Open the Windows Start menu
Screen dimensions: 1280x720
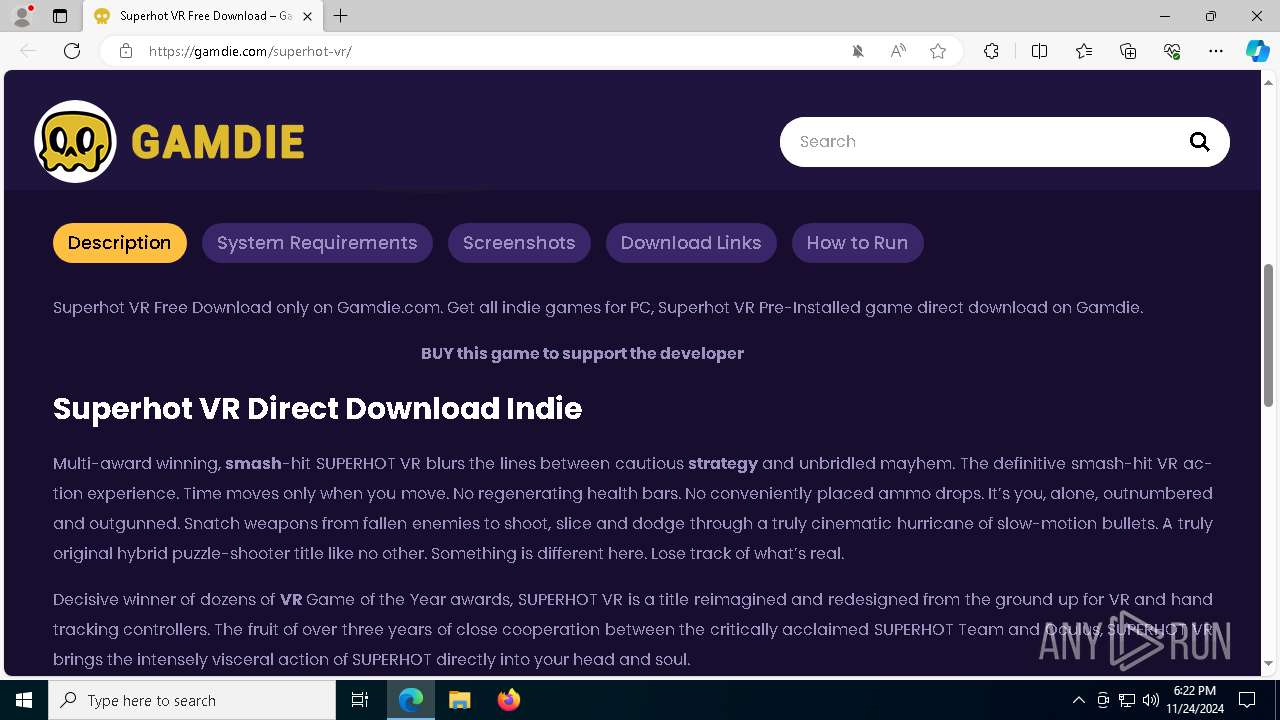pos(24,700)
